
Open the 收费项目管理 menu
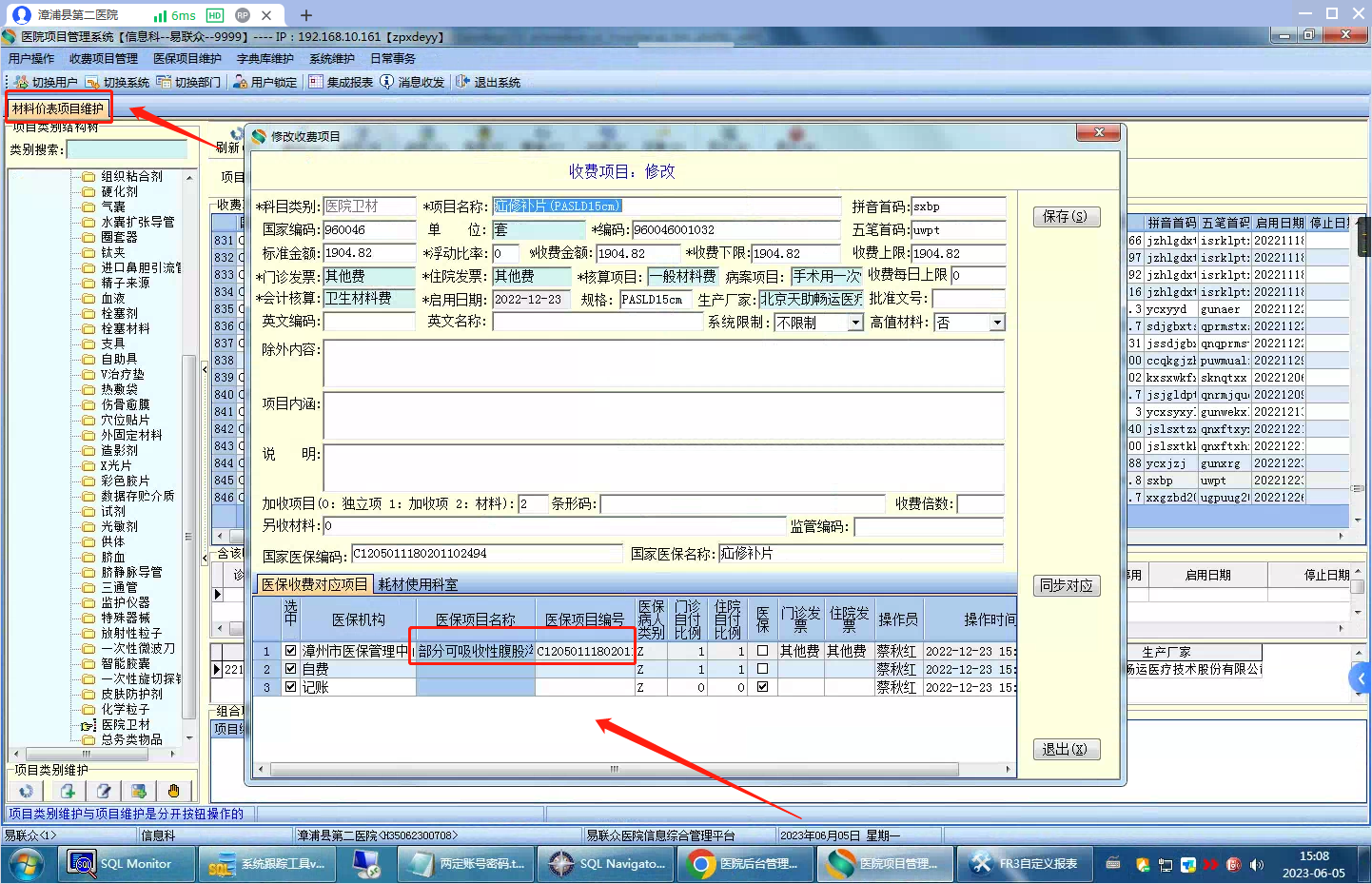click(x=104, y=59)
